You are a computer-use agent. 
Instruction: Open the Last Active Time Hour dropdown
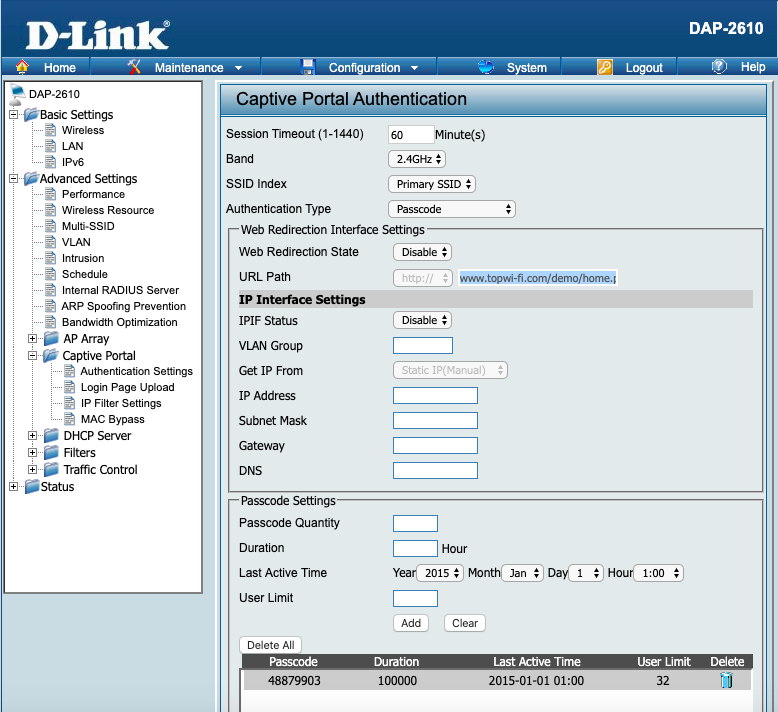click(659, 573)
